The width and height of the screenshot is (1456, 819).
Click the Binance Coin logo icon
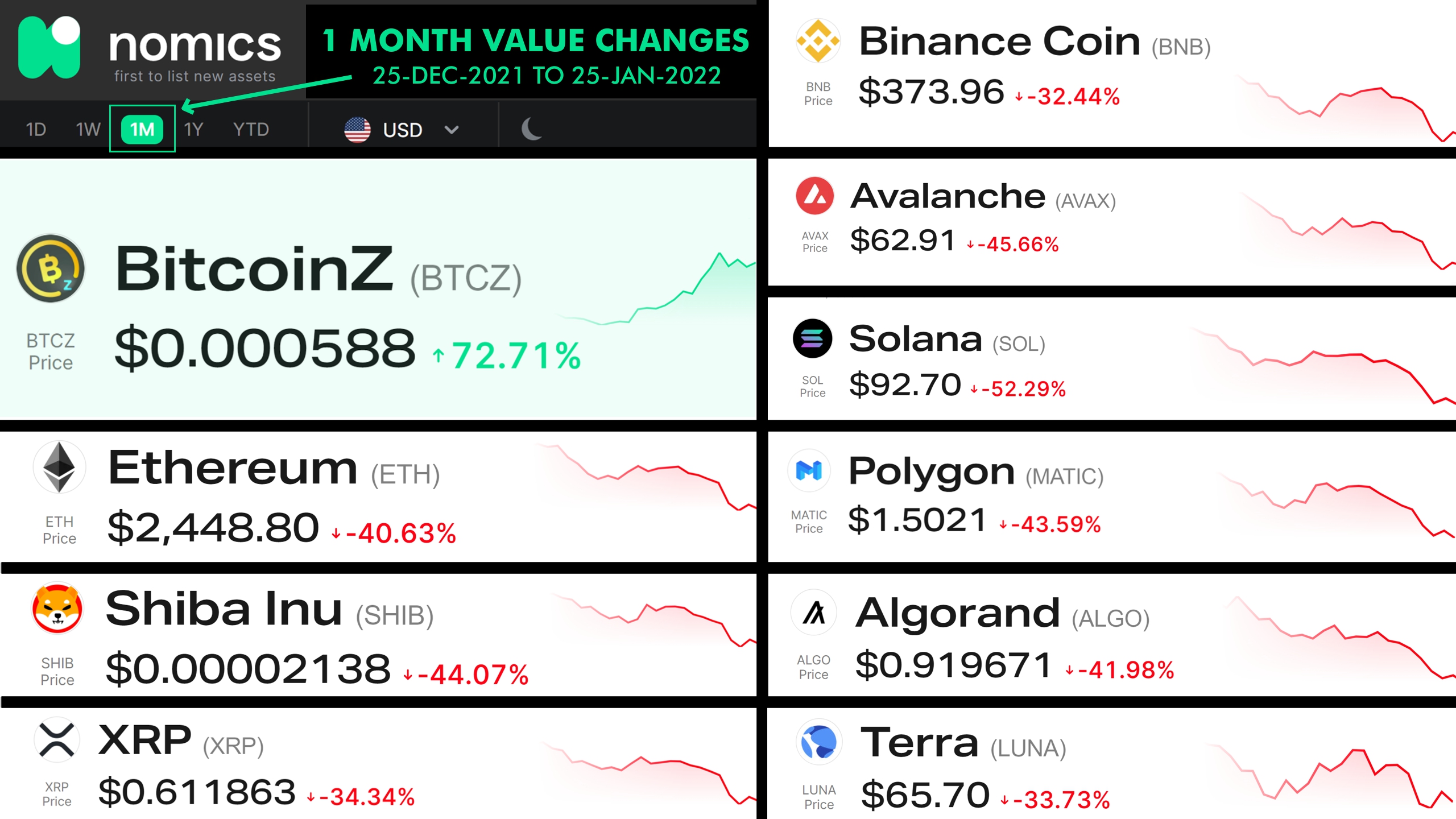tap(818, 41)
